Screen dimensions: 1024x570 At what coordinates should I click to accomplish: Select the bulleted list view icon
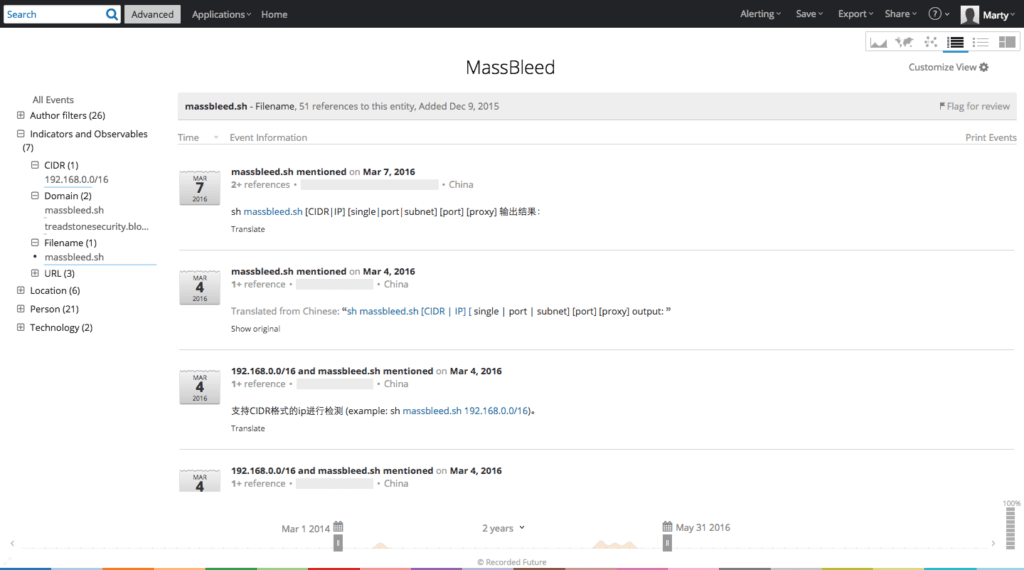[x=980, y=42]
